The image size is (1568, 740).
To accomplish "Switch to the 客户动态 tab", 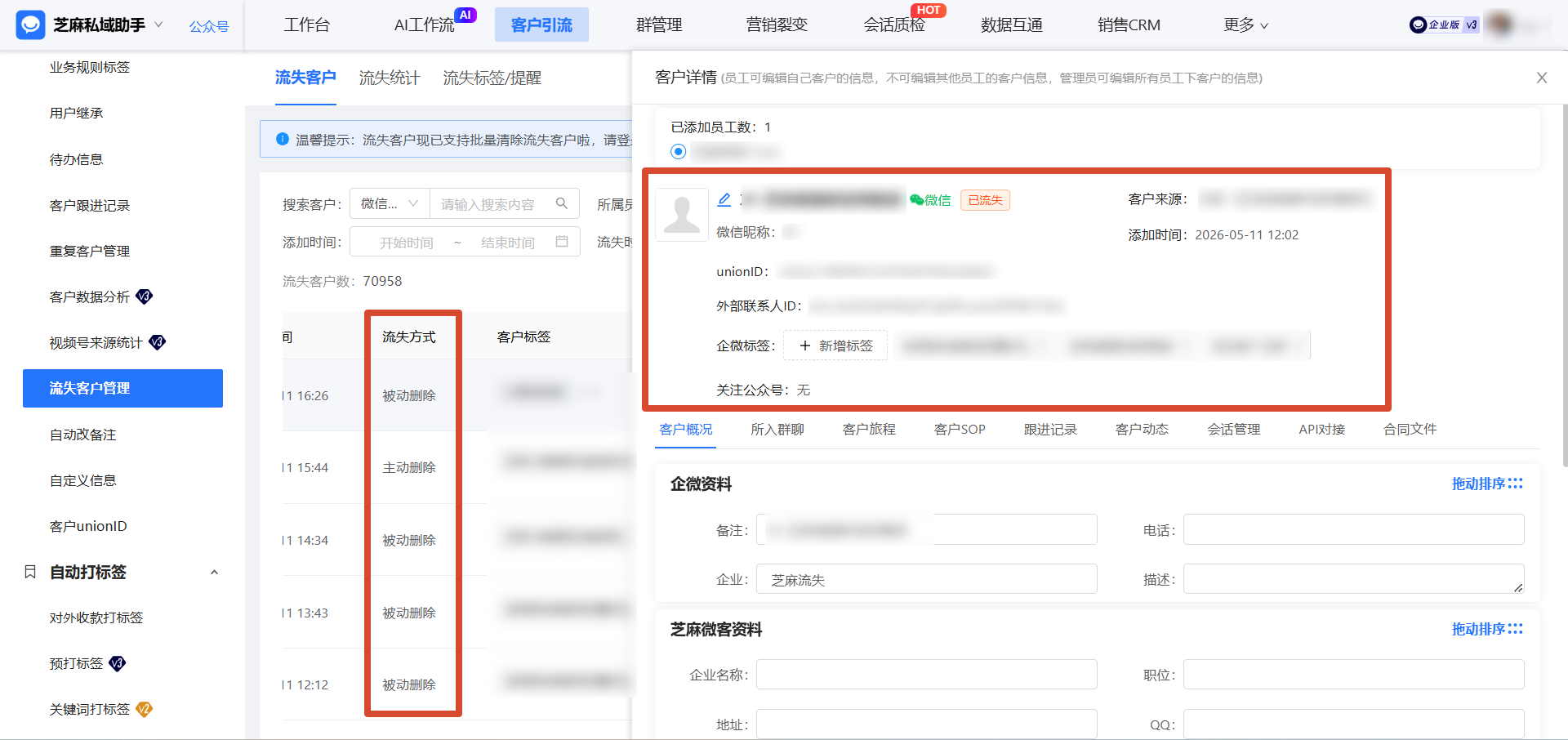I will click(x=1142, y=429).
